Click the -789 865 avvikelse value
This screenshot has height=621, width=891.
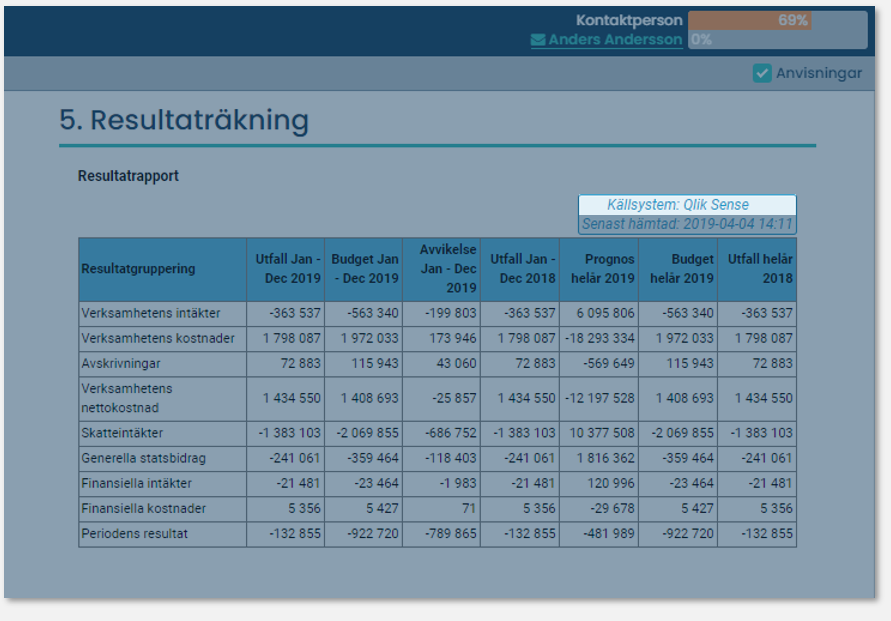451,534
